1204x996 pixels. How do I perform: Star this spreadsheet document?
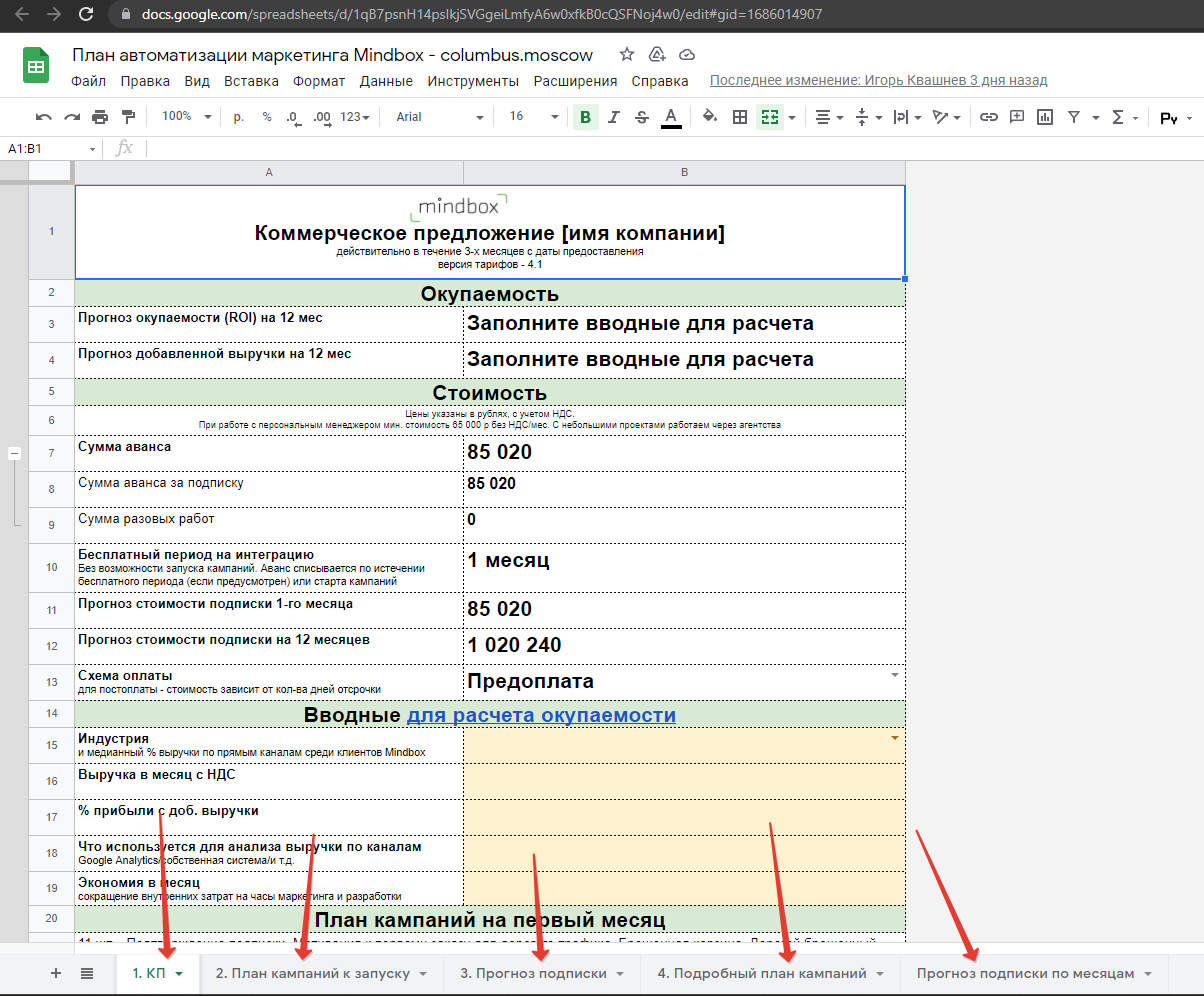coord(627,55)
